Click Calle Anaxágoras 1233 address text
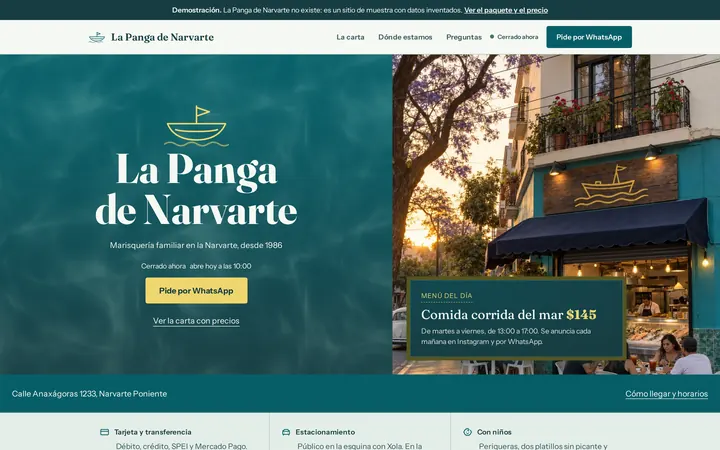This screenshot has height=450, width=720. pyautogui.click(x=89, y=394)
